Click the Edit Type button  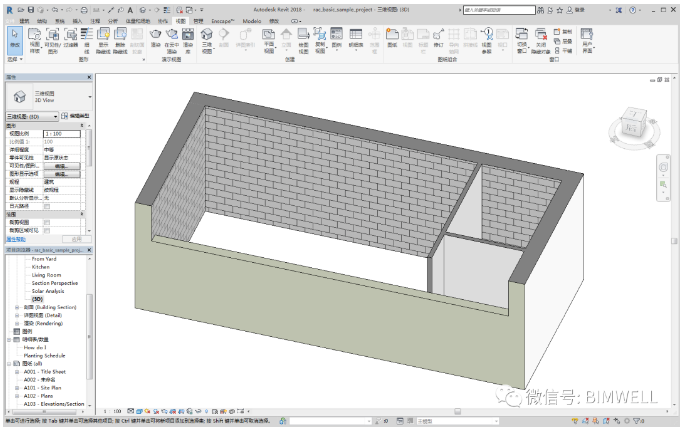coord(78,117)
